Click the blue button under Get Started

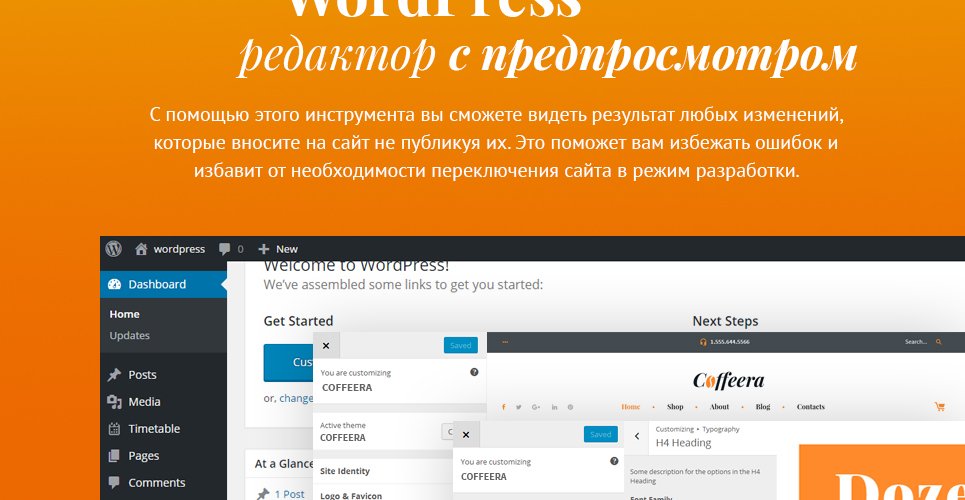tap(288, 363)
